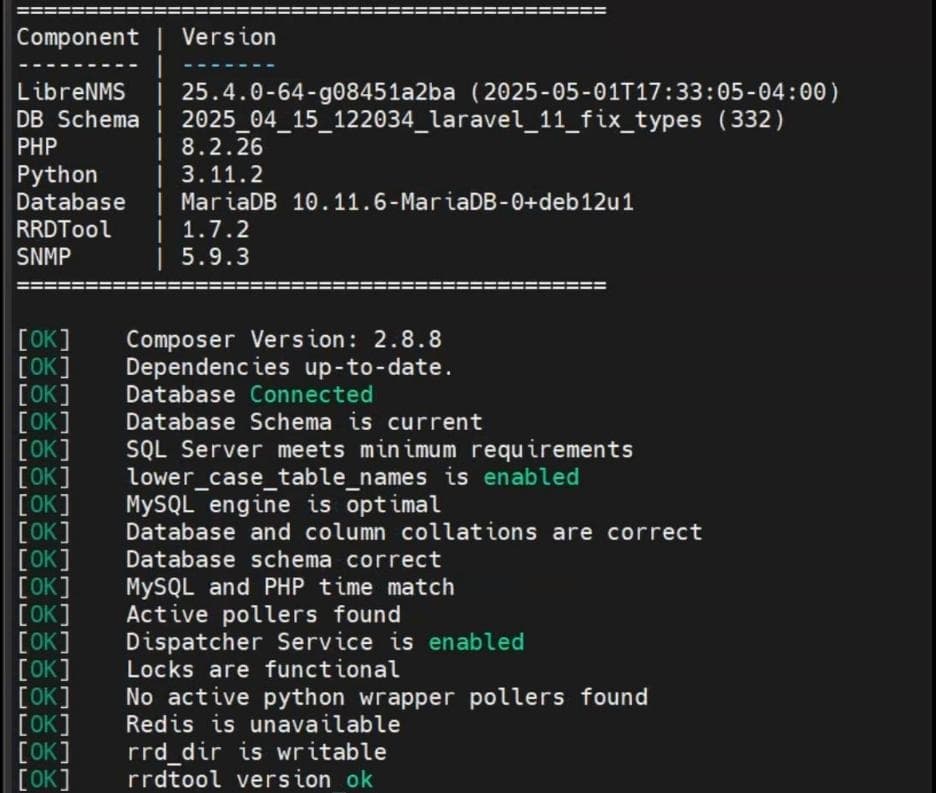Click the OK marker beside Locks are functional
The height and width of the screenshot is (793, 936).
point(44,669)
